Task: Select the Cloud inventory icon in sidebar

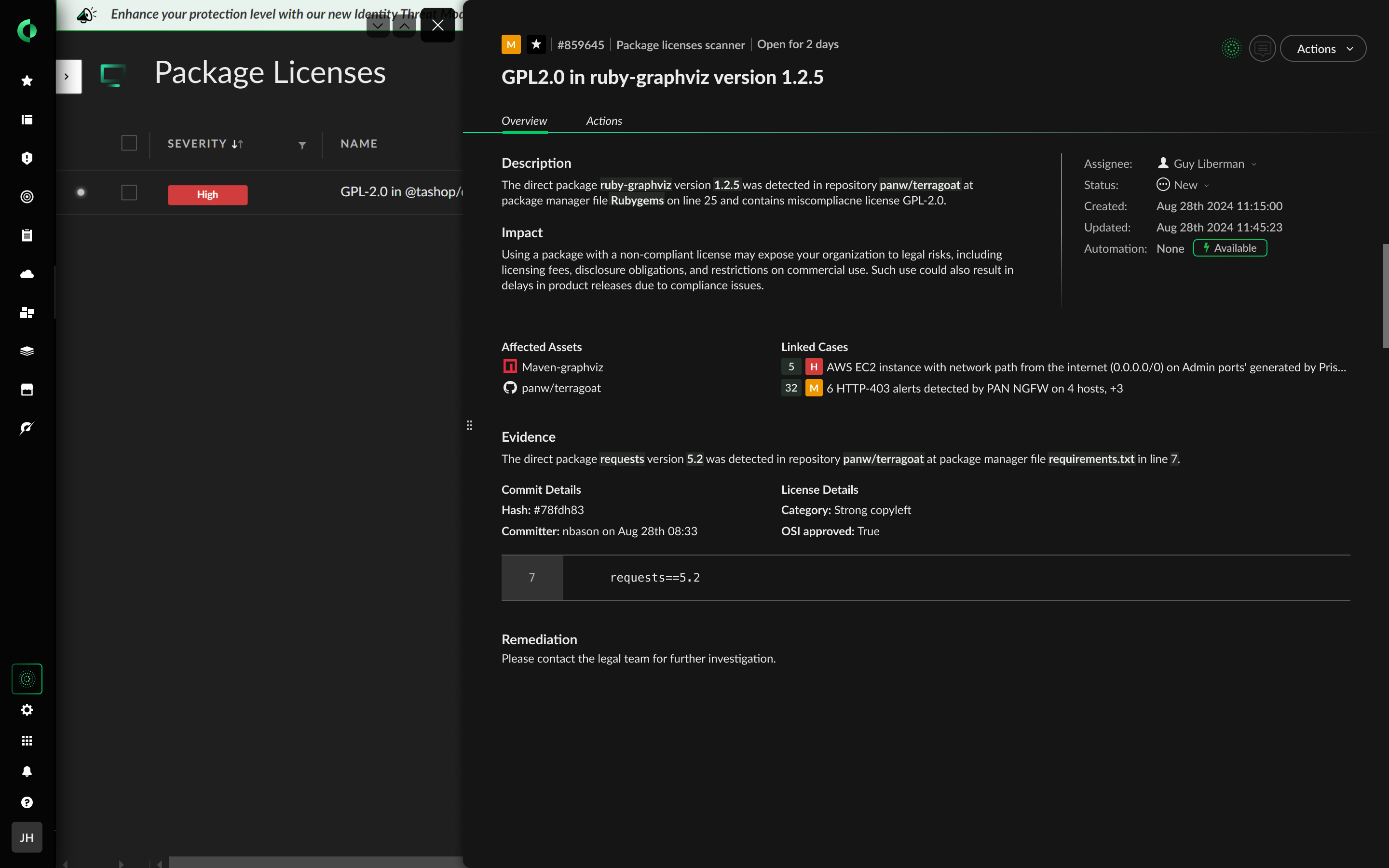Action: click(27, 274)
